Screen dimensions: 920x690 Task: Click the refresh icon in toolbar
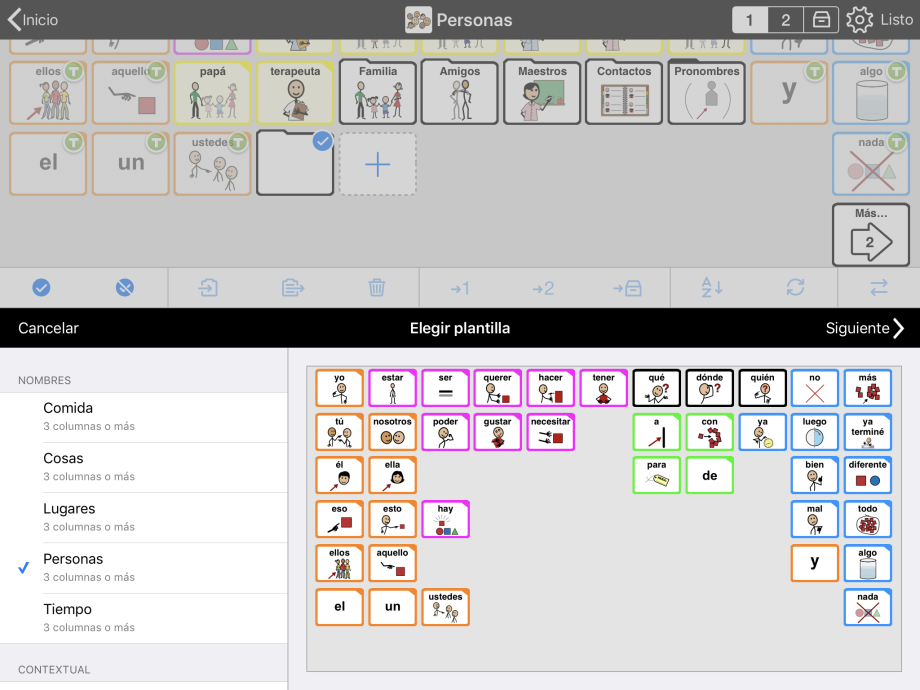(x=795, y=288)
